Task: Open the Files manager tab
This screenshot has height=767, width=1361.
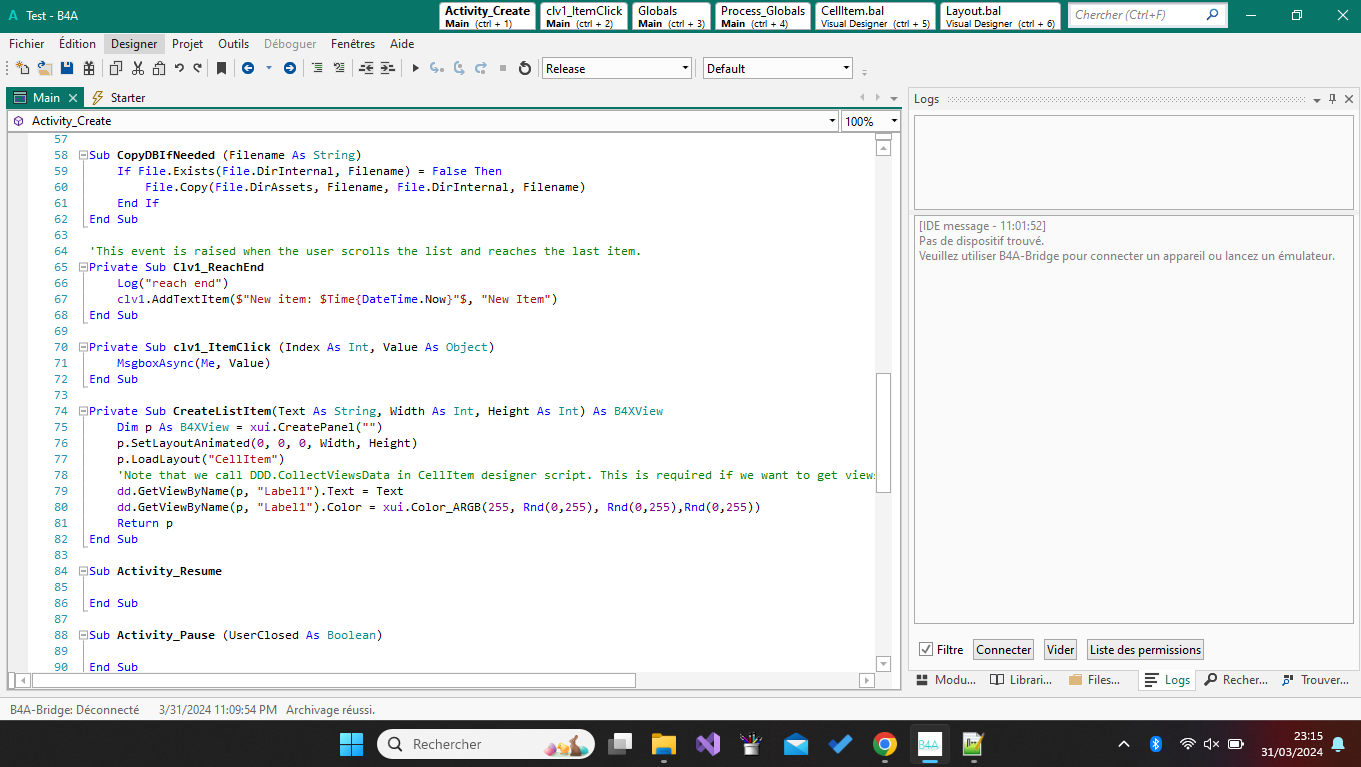Action: [1096, 680]
